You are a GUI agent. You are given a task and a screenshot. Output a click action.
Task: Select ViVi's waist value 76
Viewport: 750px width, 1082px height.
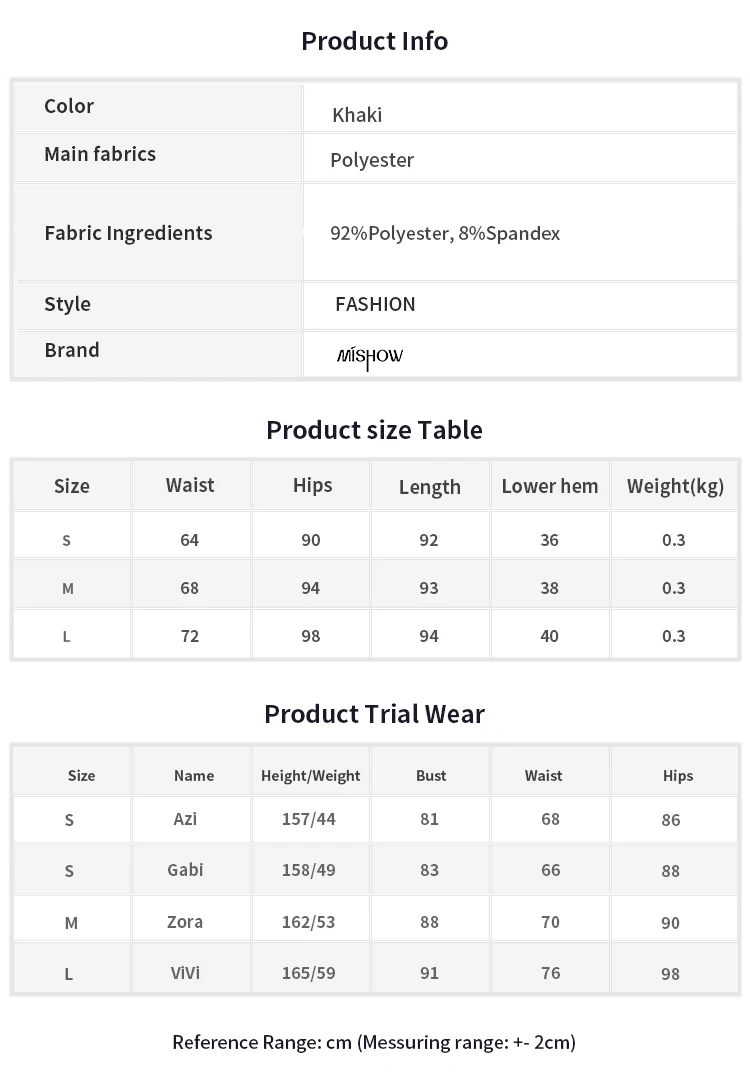tap(551, 973)
